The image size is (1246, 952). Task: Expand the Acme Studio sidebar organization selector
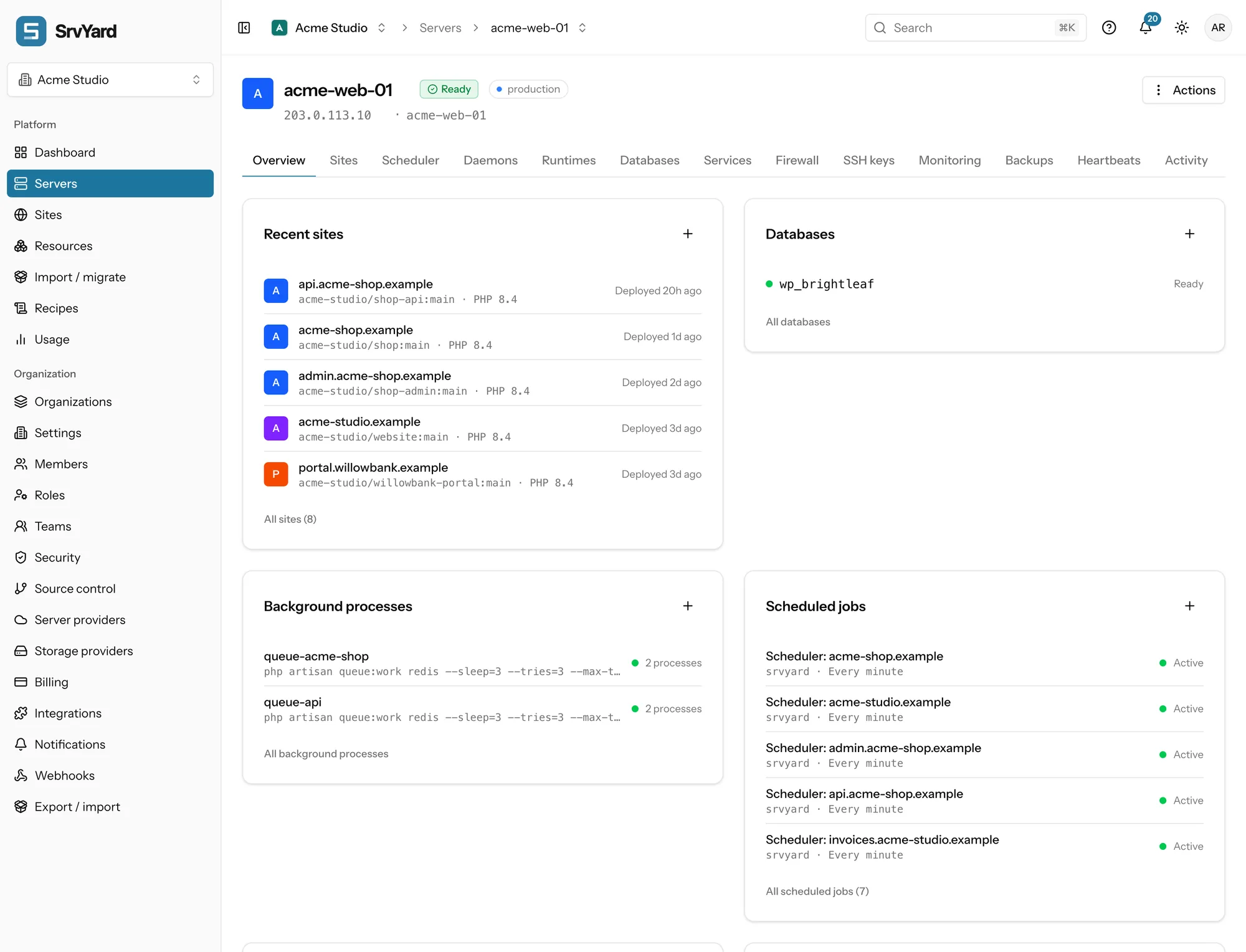[110, 80]
